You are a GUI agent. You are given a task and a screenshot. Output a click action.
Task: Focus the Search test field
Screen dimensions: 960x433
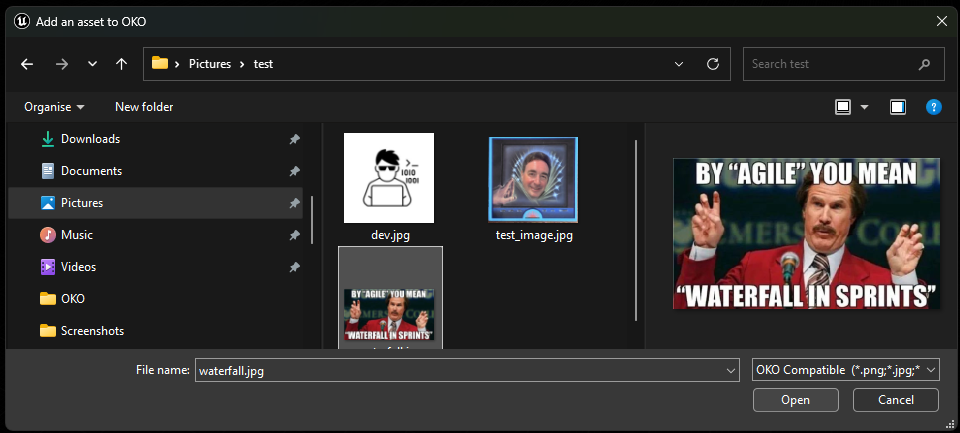(x=844, y=64)
